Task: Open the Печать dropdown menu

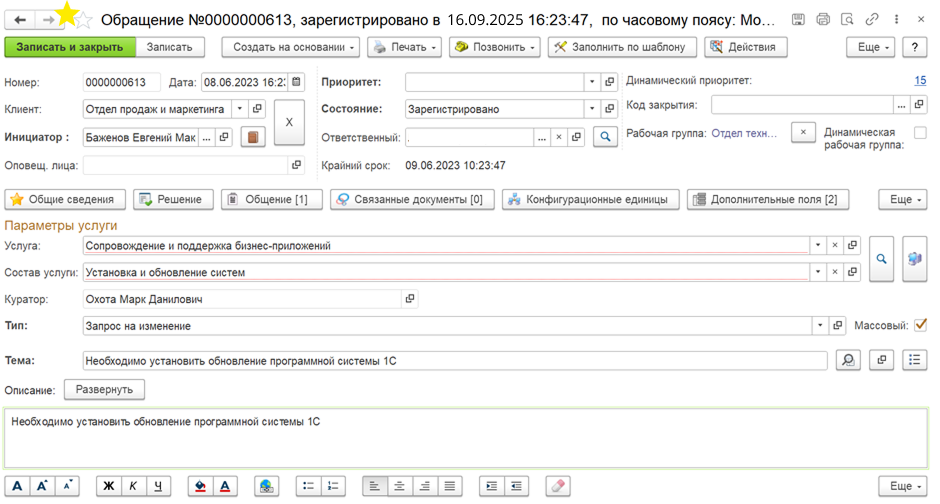Action: coord(405,47)
